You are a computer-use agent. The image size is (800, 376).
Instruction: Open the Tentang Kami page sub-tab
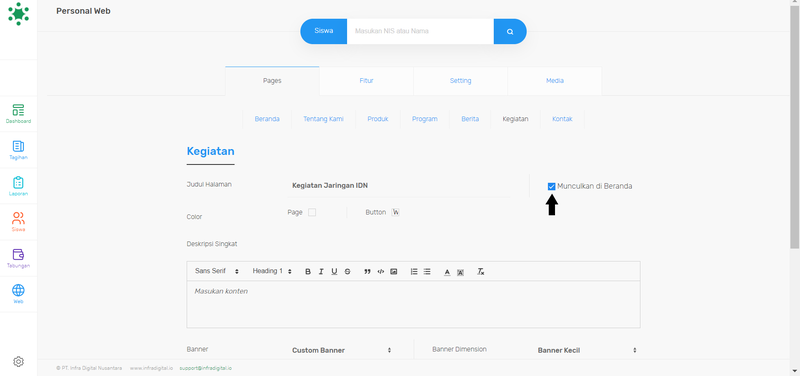[323, 119]
